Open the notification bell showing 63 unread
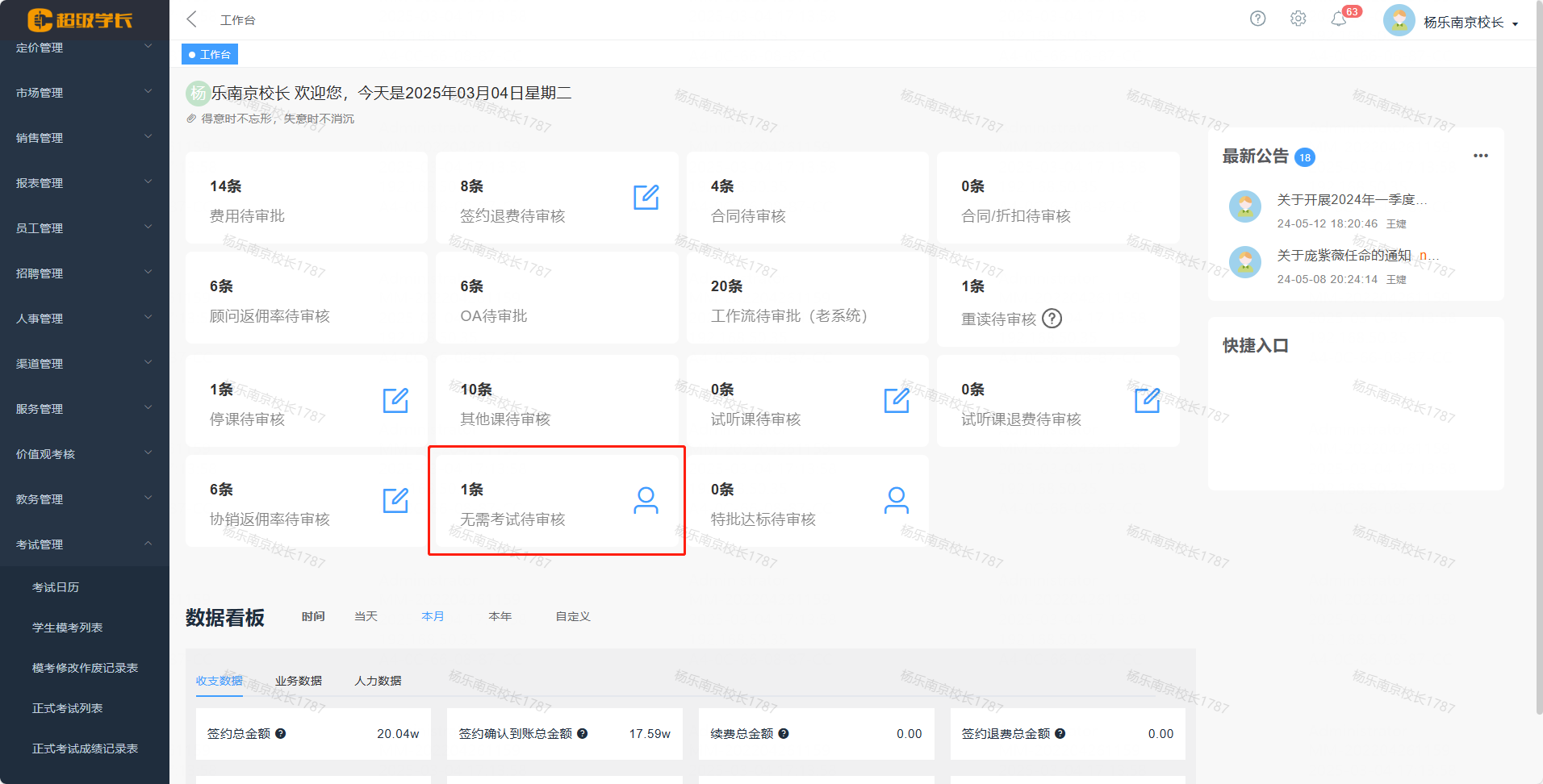The width and height of the screenshot is (1543, 784). [1339, 19]
